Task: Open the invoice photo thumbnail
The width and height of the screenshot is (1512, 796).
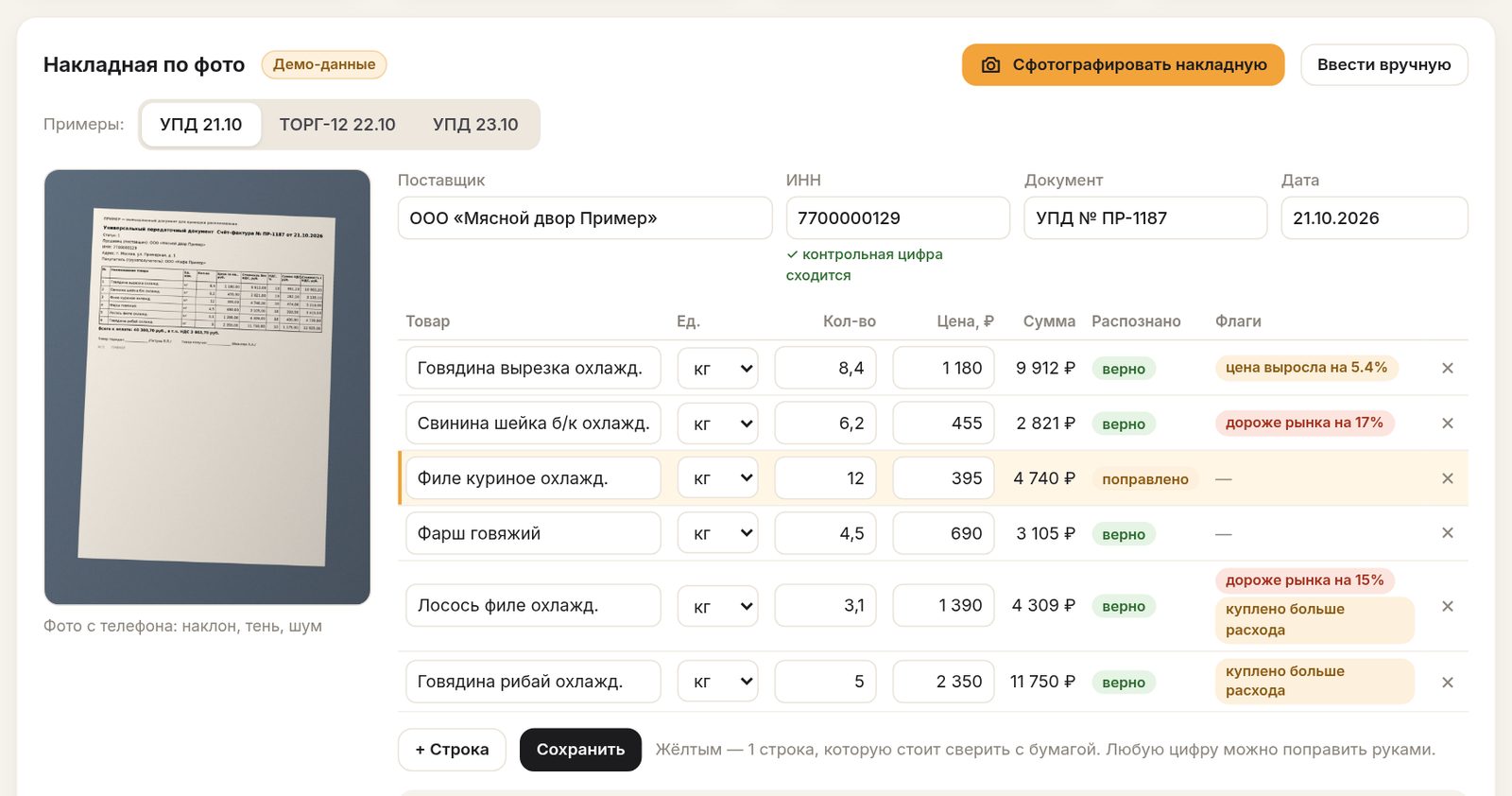Action: click(x=207, y=388)
